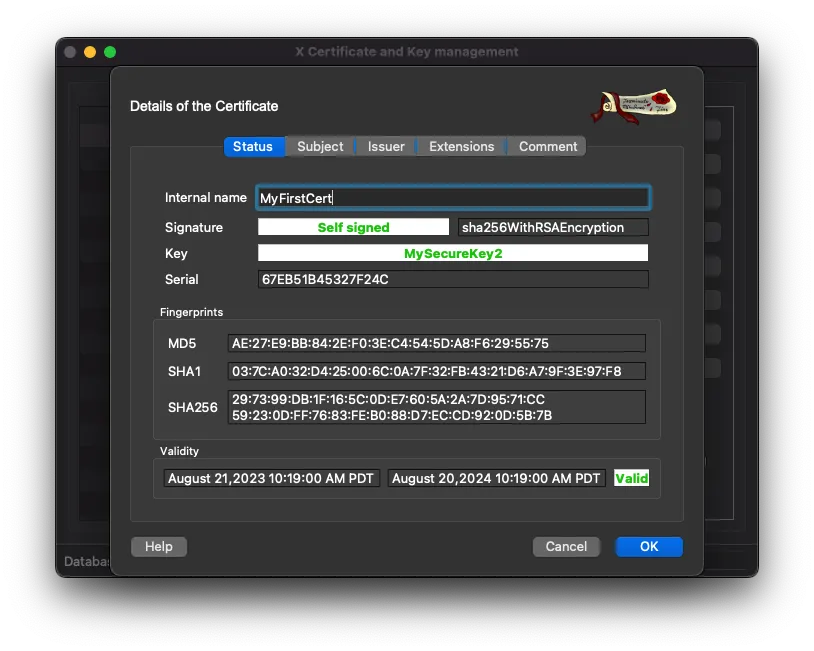
Task: Switch to the Subject tab
Action: (319, 146)
